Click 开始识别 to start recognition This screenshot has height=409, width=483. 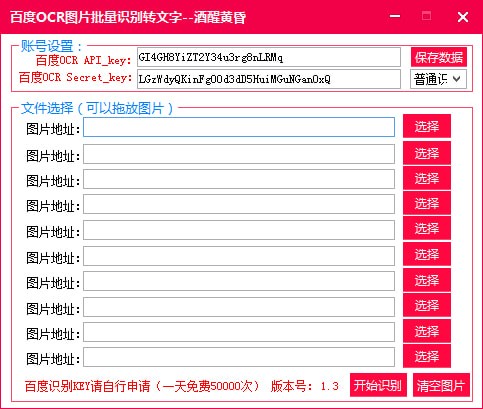tap(378, 385)
